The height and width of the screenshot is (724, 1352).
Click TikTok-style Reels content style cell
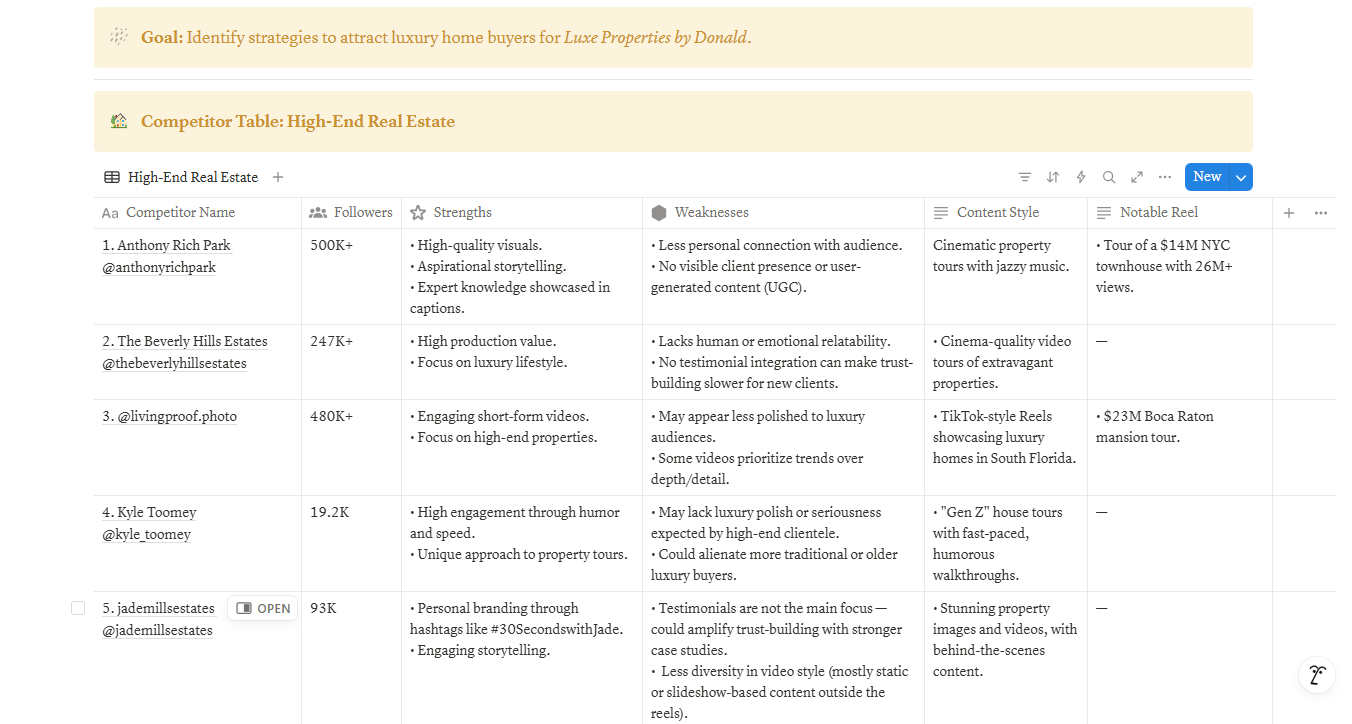pyautogui.click(x=1006, y=448)
